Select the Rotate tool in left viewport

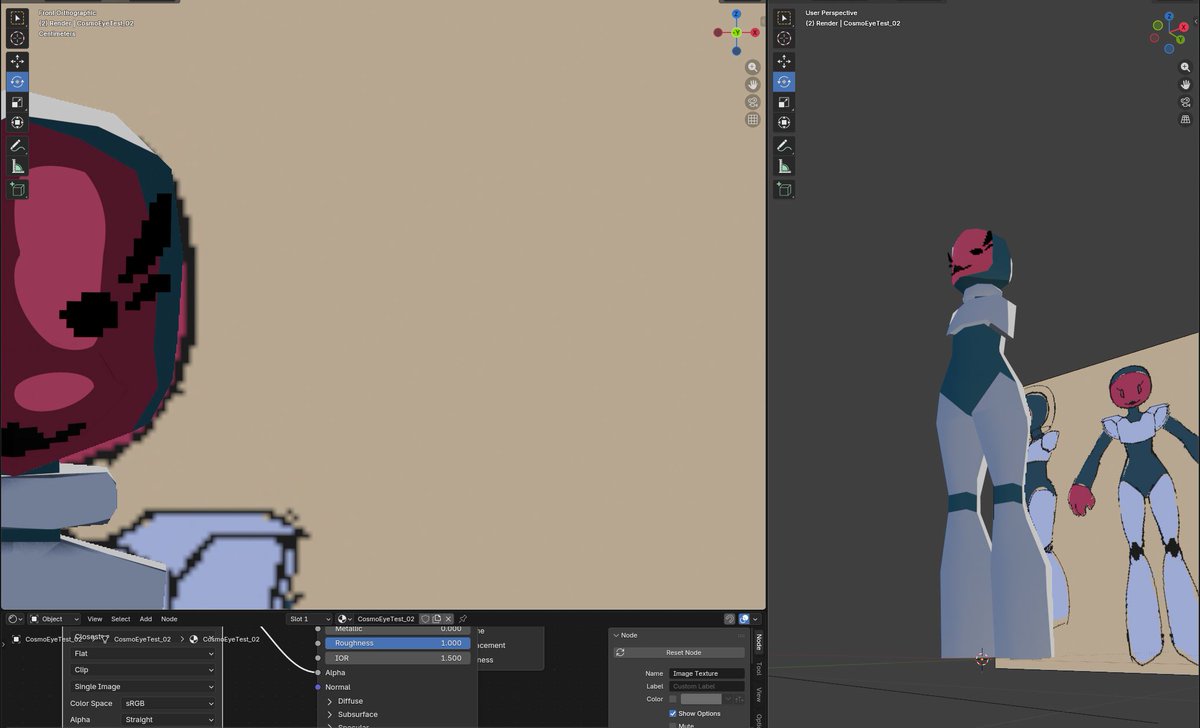[x=17, y=82]
